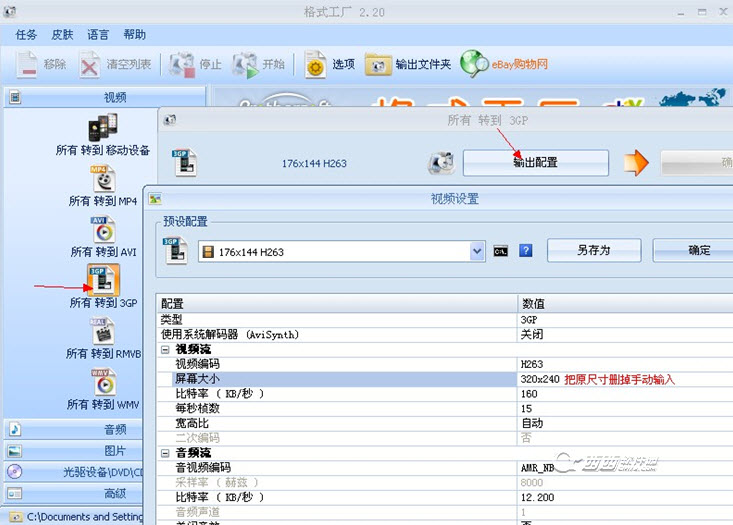Click the music note icon for 音频
733x525 pixels.
click(14, 429)
